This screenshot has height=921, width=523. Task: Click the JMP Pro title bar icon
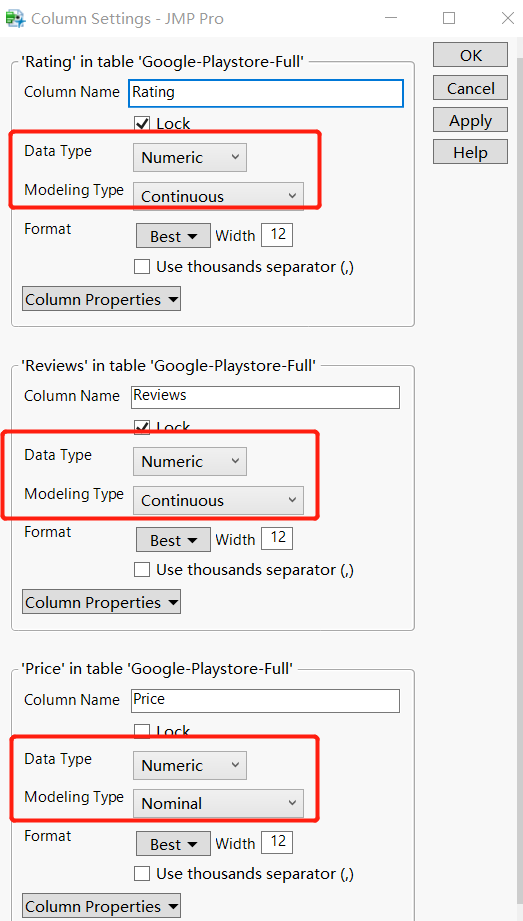[x=14, y=18]
